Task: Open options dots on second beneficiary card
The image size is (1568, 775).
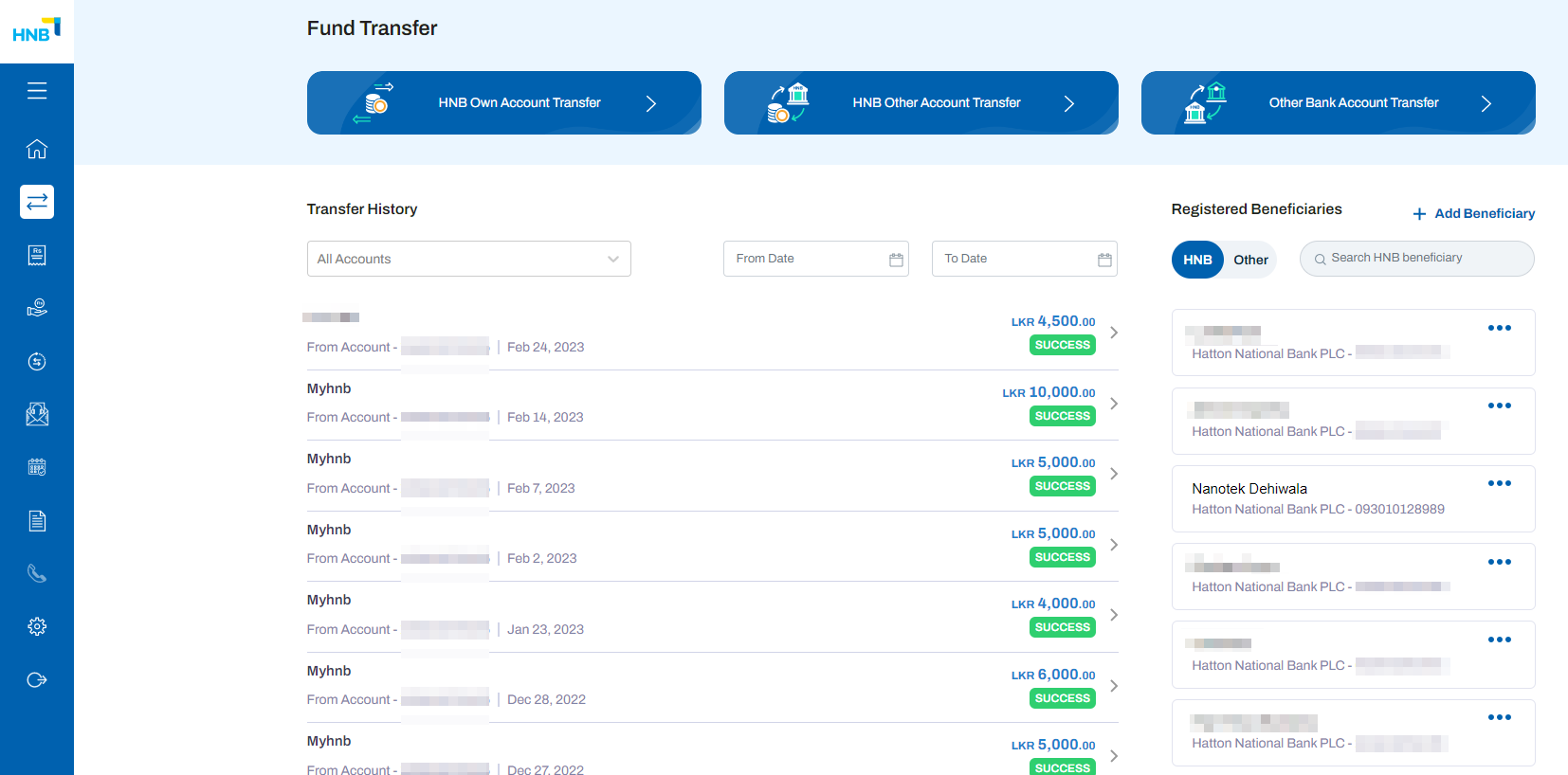Action: coord(1500,406)
